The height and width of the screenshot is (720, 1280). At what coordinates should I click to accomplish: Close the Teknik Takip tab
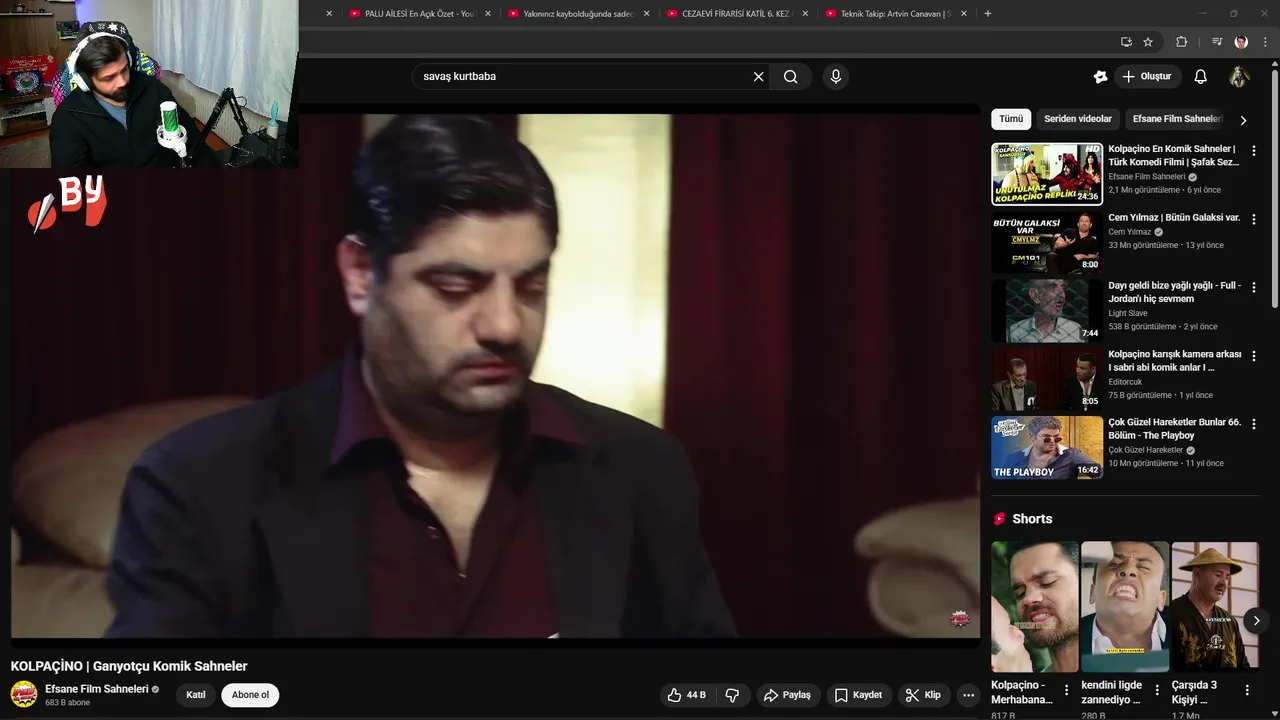coord(963,14)
